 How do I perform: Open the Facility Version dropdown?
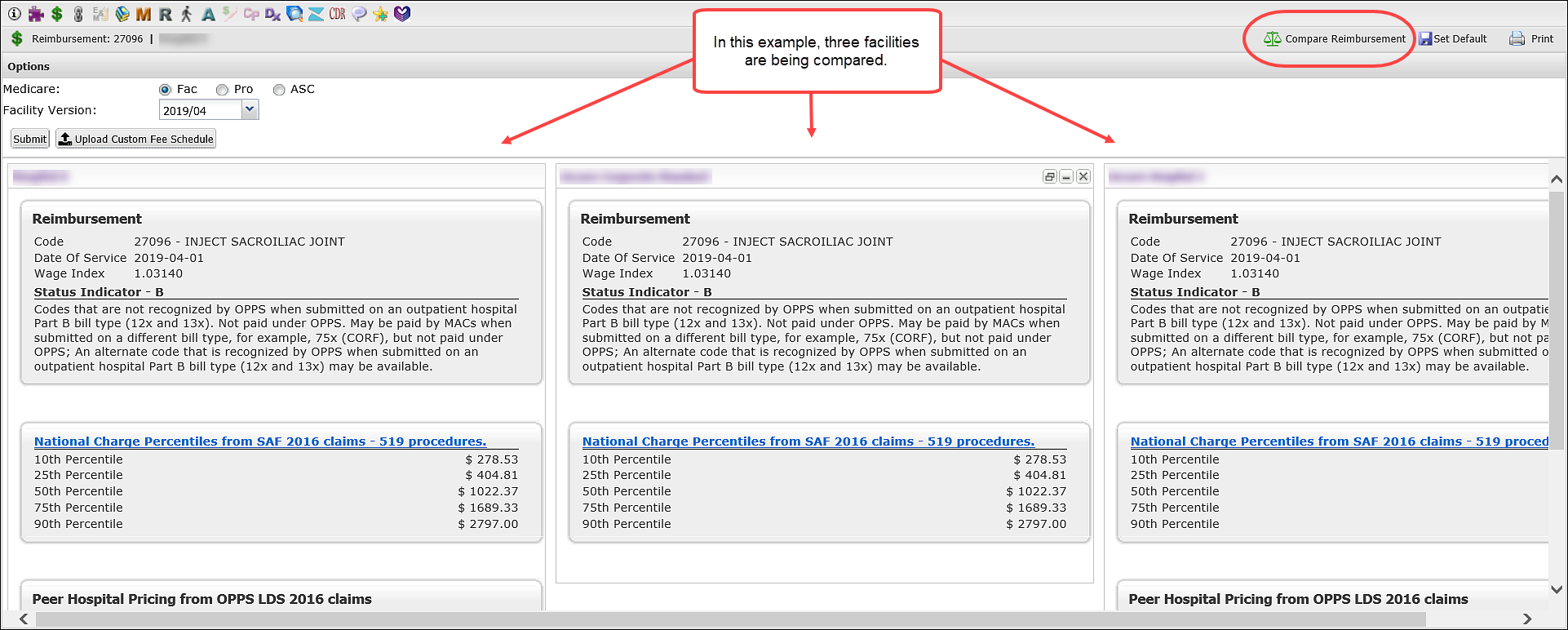pyautogui.click(x=250, y=110)
